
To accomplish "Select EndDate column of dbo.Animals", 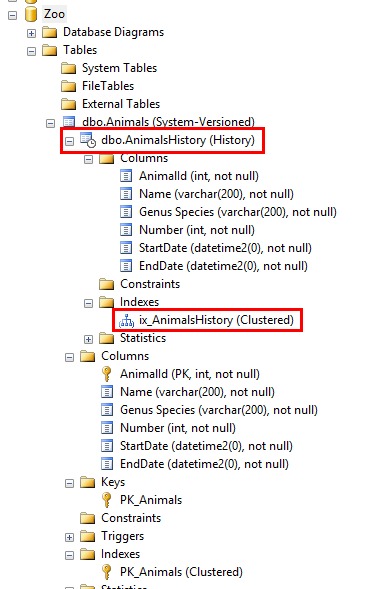I will (204, 464).
